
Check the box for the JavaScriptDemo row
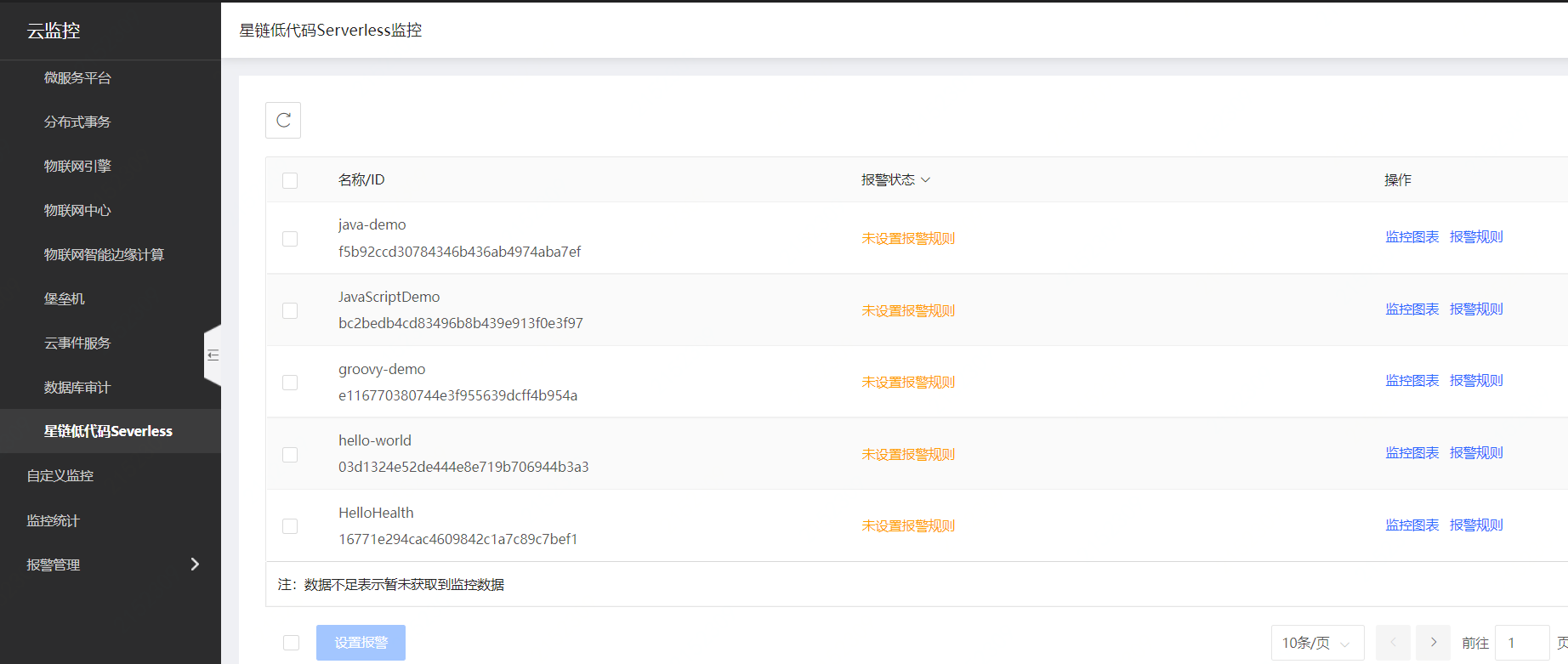[x=290, y=310]
